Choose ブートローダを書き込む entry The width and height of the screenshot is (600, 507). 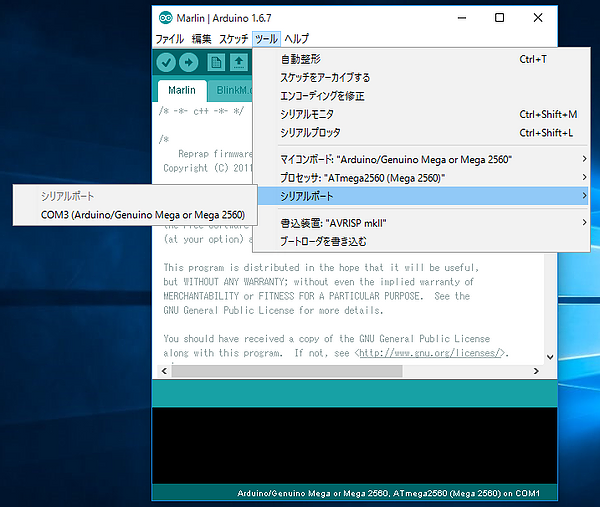tap(421, 241)
